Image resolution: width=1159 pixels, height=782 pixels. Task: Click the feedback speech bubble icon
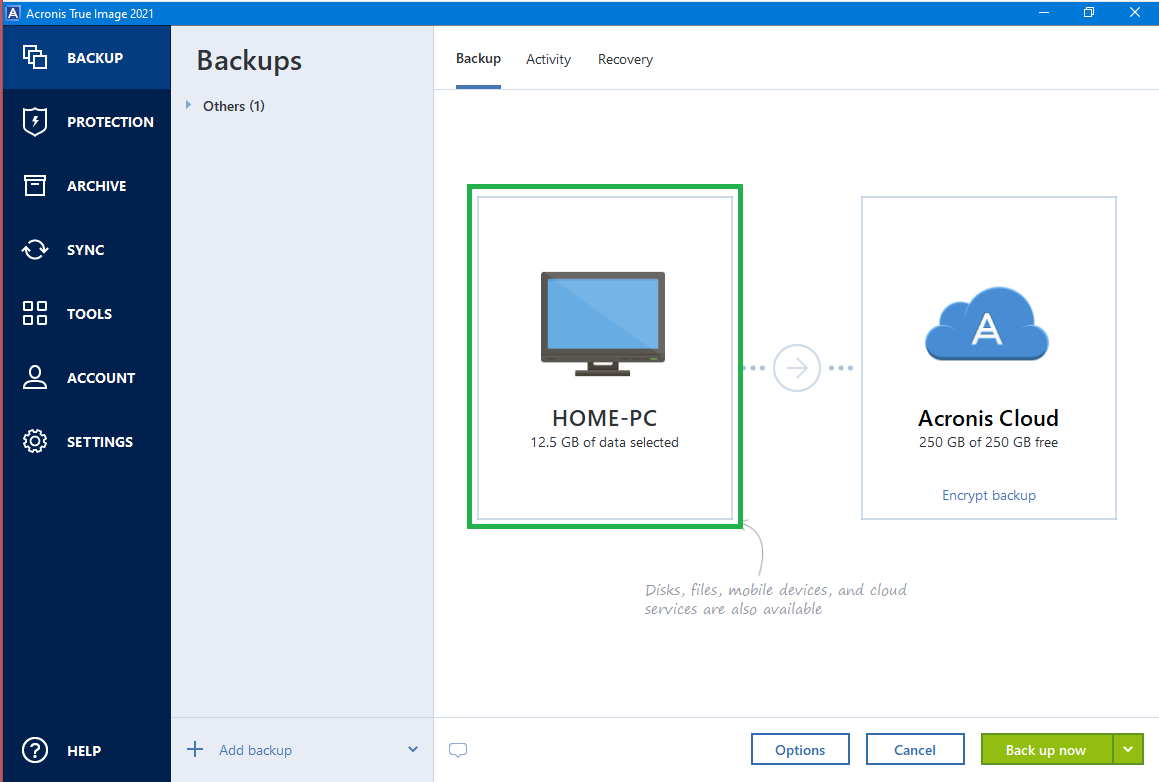pyautogui.click(x=458, y=749)
